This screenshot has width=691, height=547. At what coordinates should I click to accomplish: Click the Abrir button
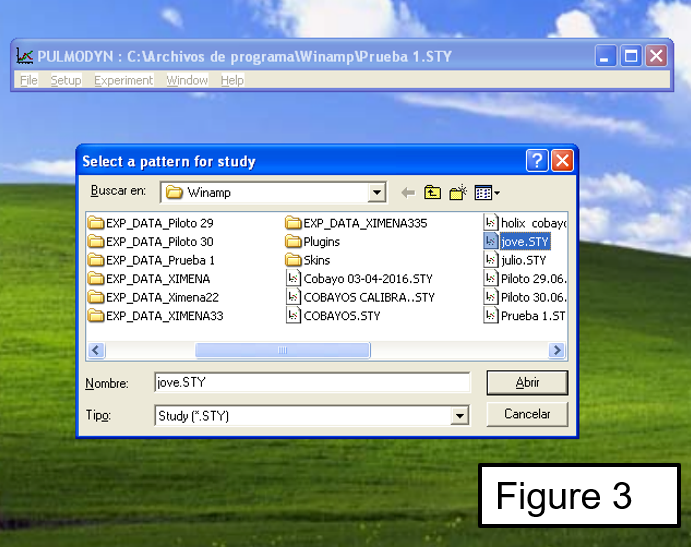coord(528,383)
